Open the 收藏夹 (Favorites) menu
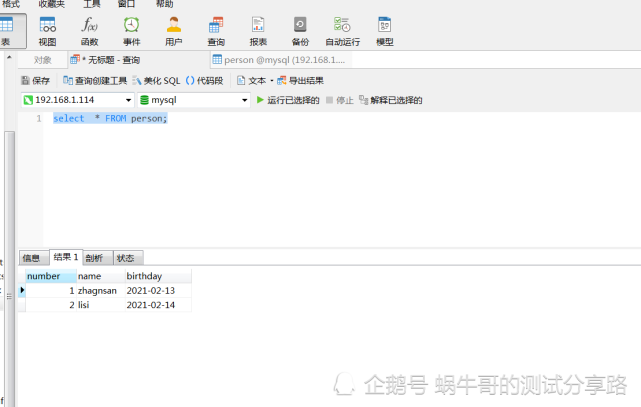The image size is (641, 407). tap(52, 4)
